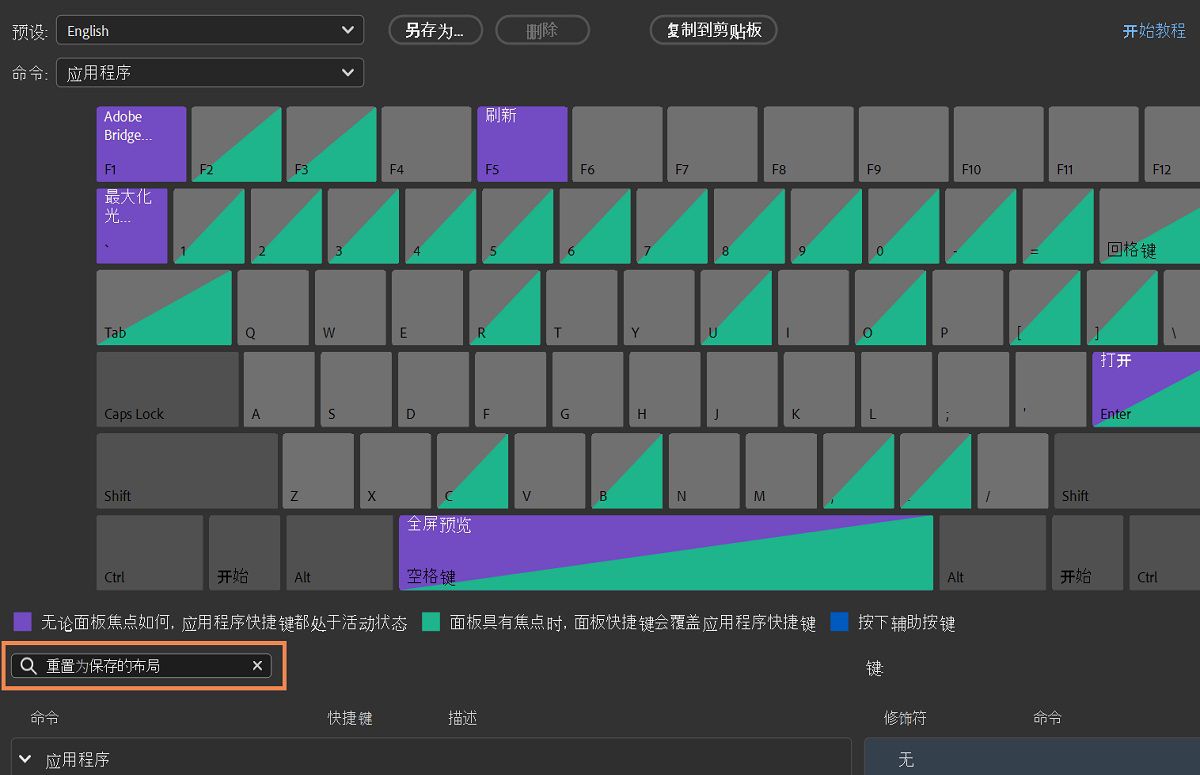Screen dimensions: 1200x775
Task: Click the purple application shortcut legend swatch
Action: tap(22, 622)
